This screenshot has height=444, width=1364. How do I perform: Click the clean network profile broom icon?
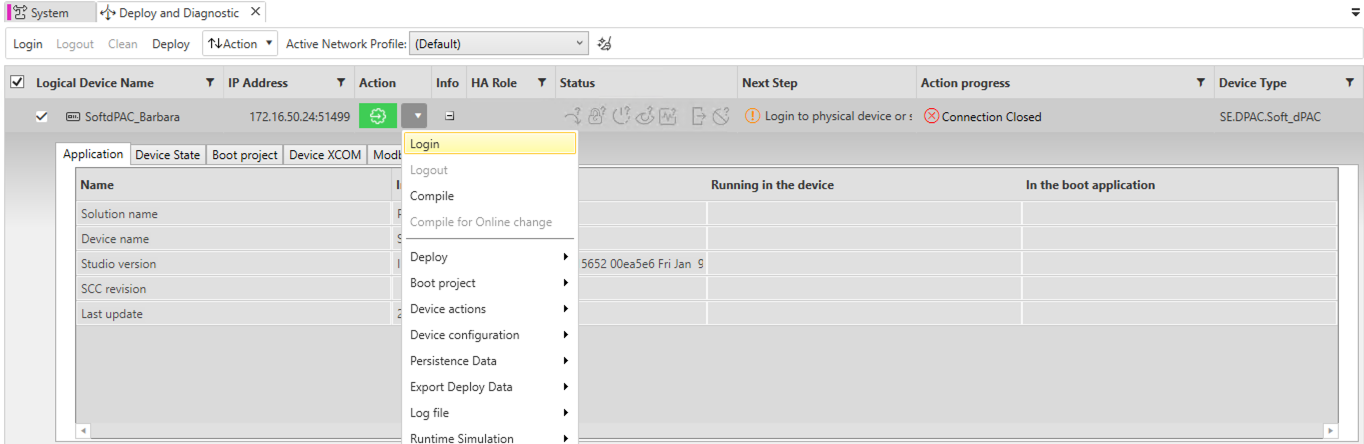click(x=603, y=44)
